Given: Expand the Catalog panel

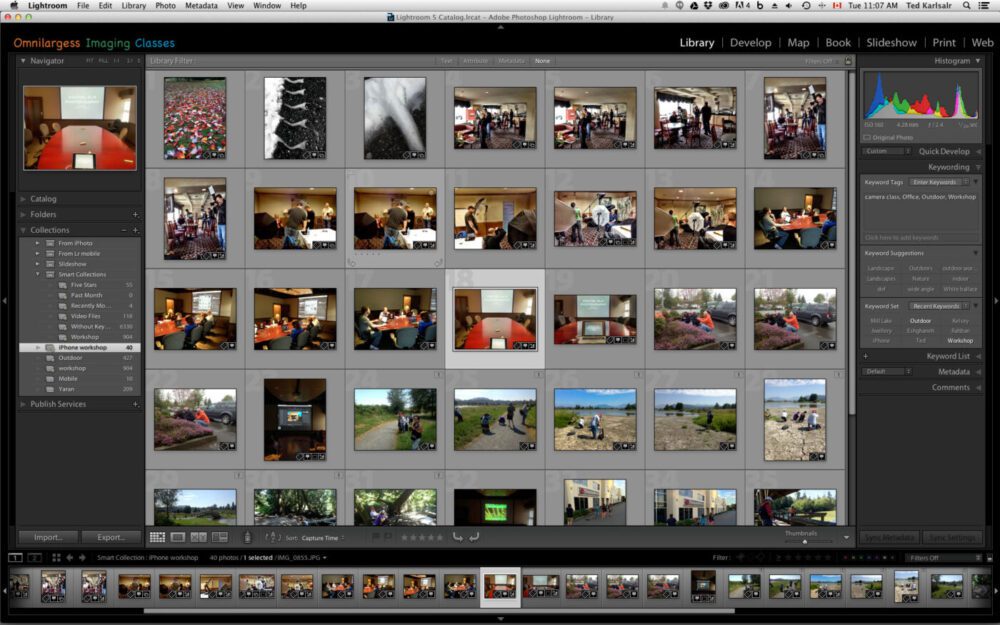Looking at the screenshot, I should point(23,199).
